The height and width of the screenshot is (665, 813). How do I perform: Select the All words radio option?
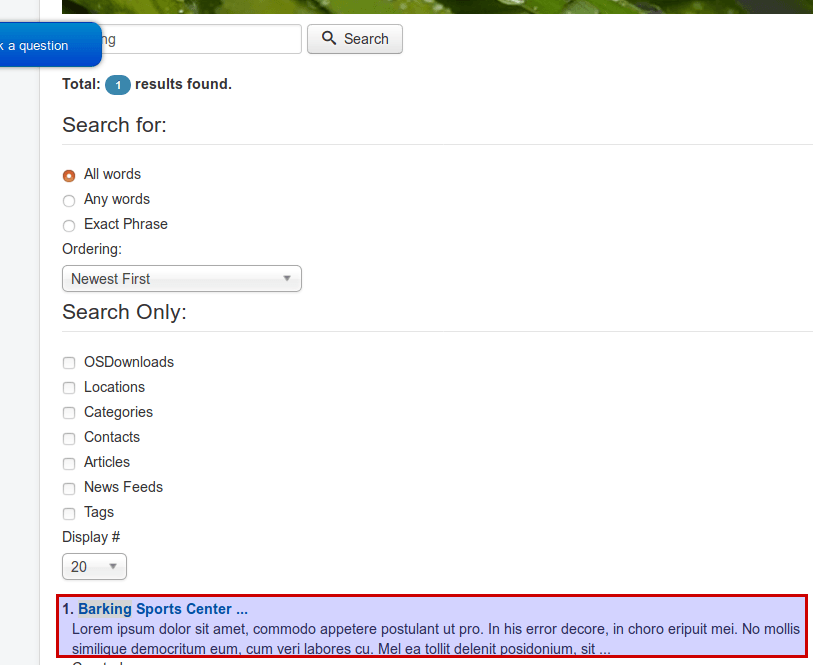click(69, 175)
